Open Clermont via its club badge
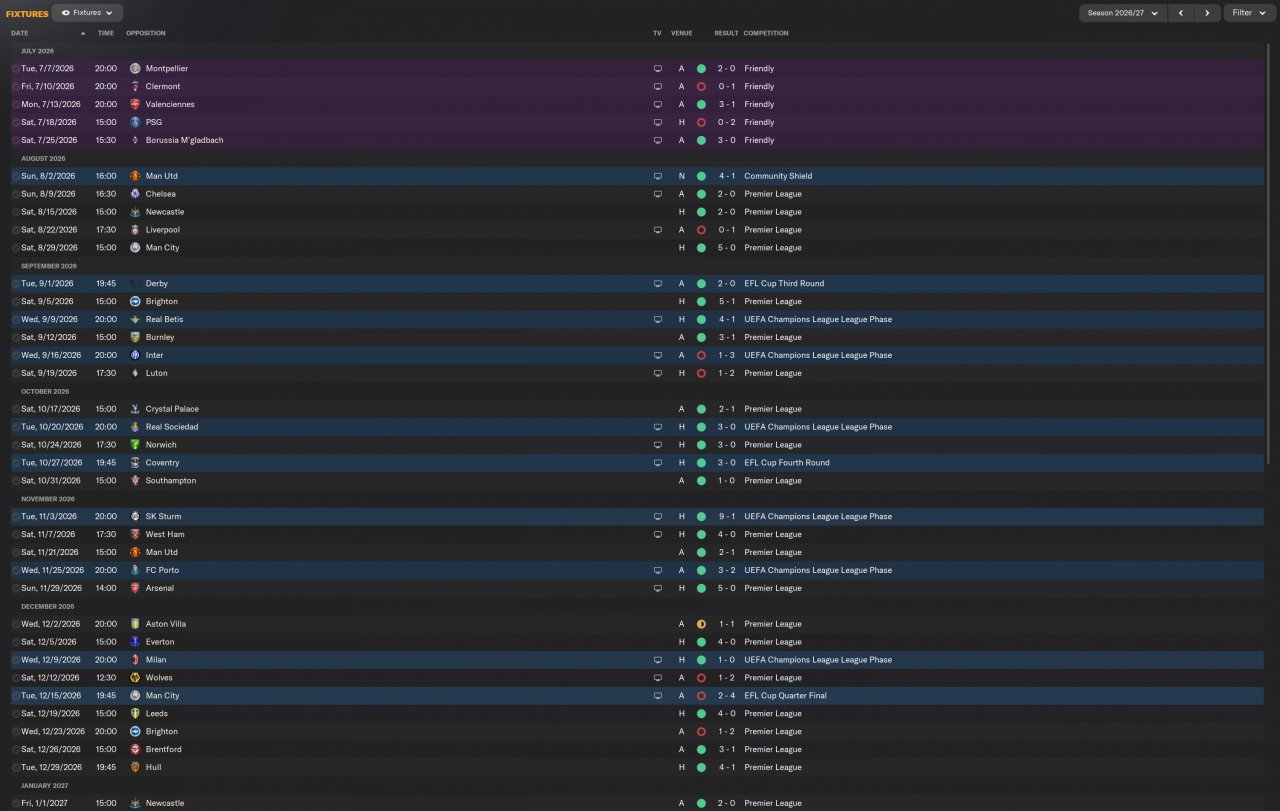This screenshot has width=1280, height=811. [x=135, y=87]
